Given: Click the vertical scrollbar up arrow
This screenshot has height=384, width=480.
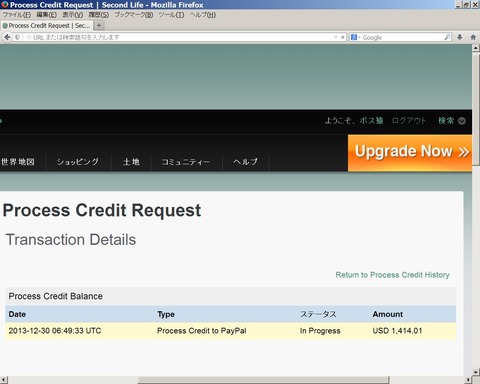Looking at the screenshot, I should [476, 48].
